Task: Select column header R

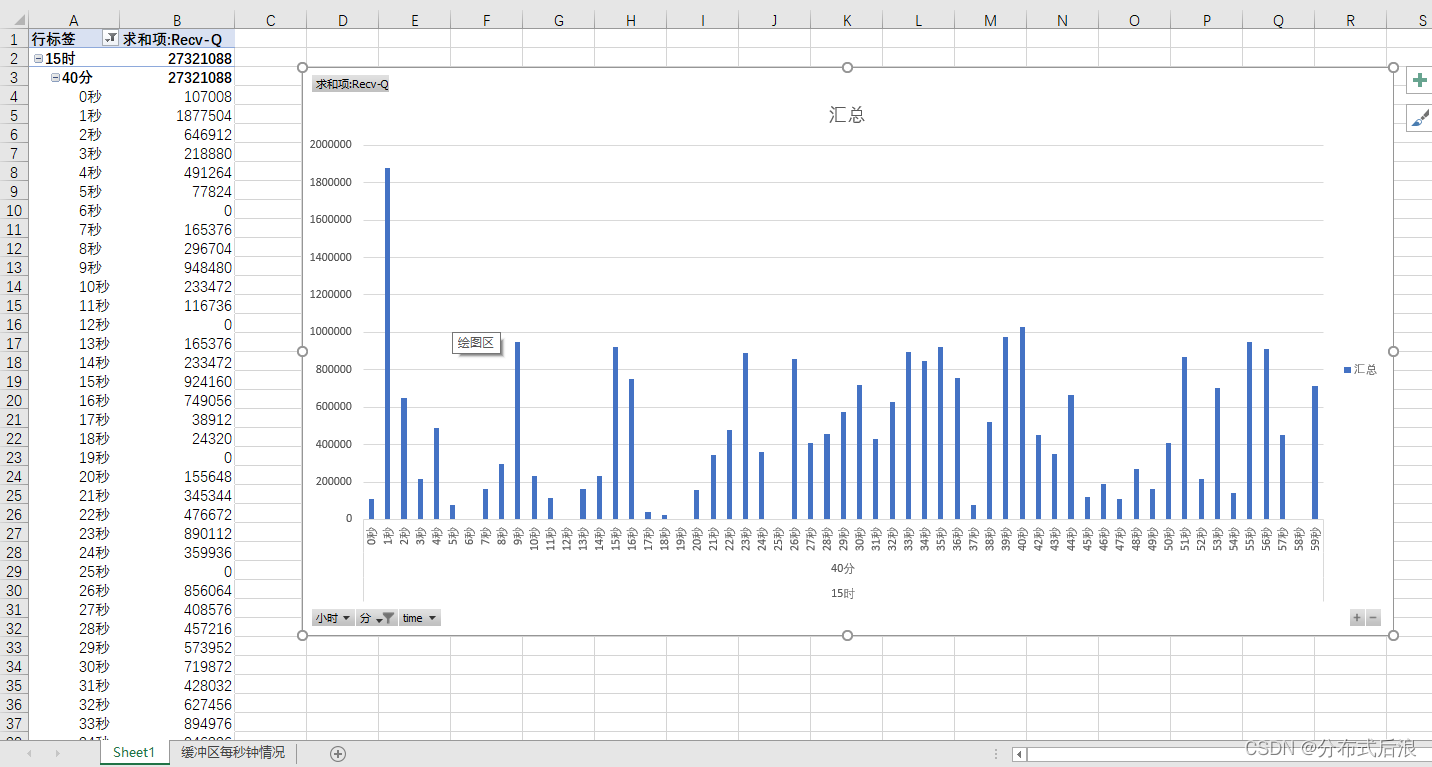Action: pyautogui.click(x=1350, y=20)
